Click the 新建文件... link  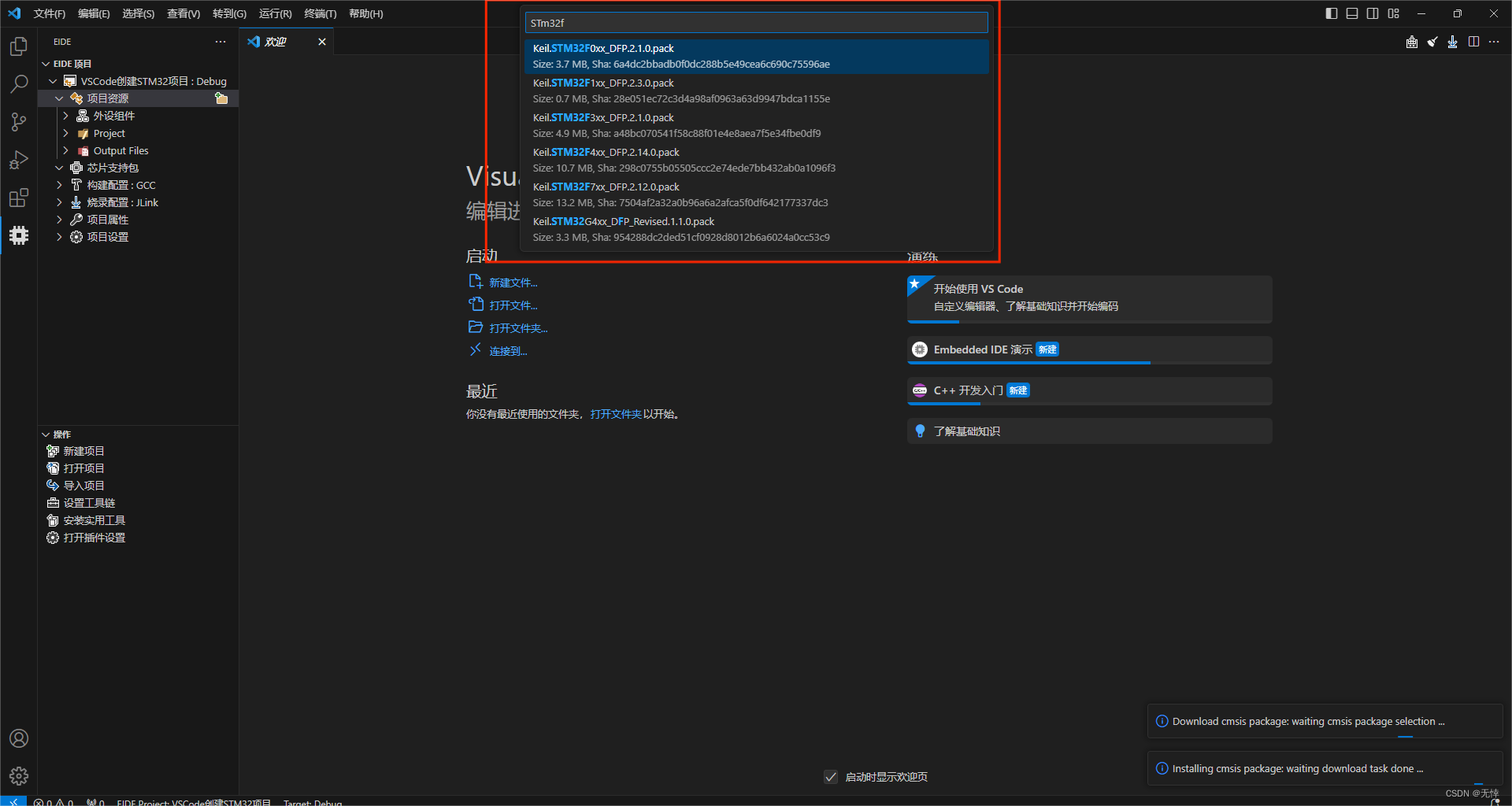(513, 283)
